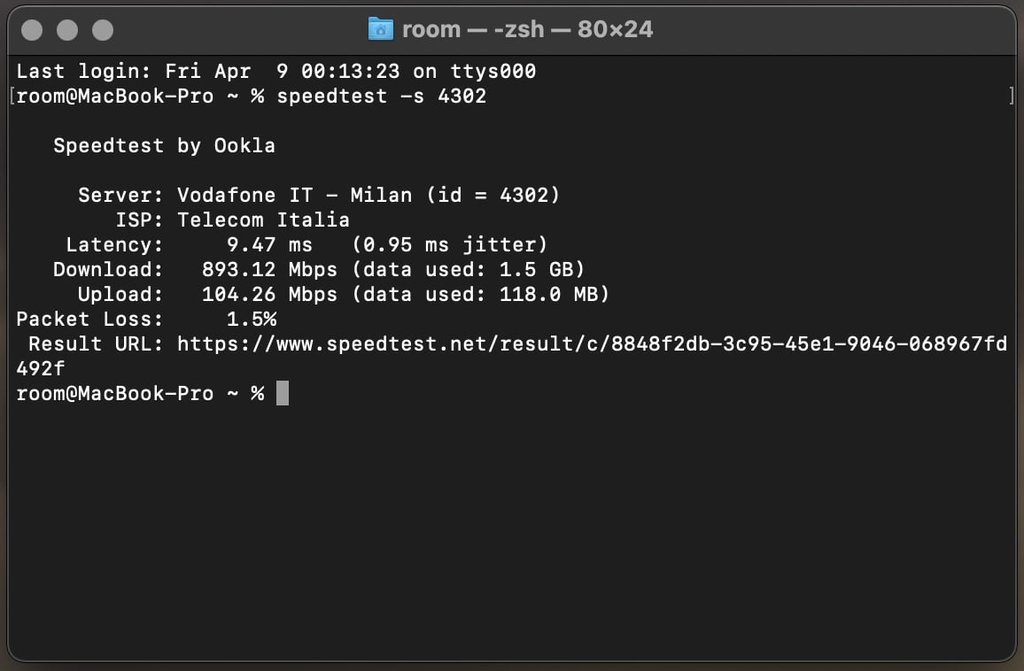
Task: Click the empty terminal area below the prompt
Action: (x=512, y=529)
